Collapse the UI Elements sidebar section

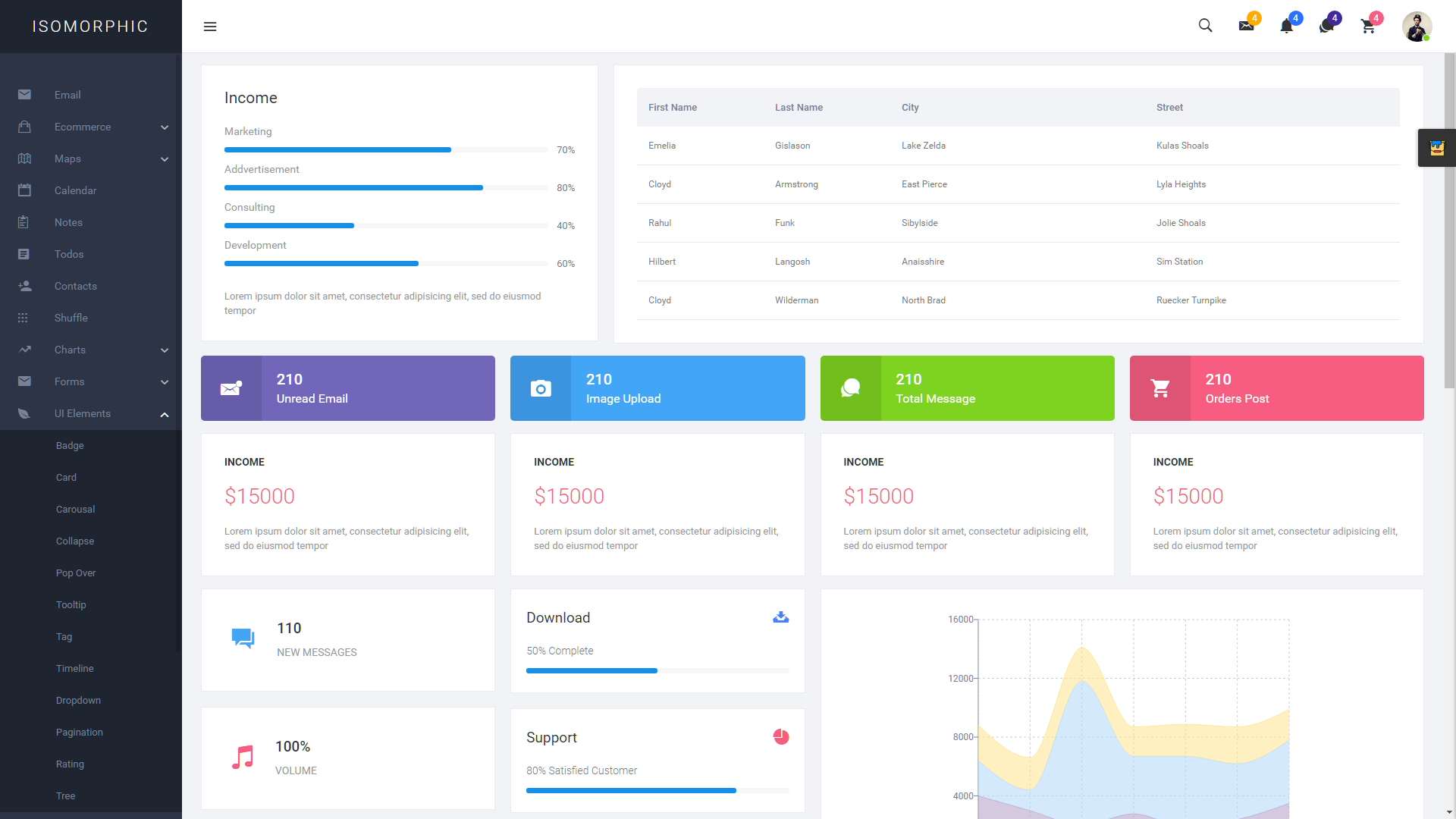(x=163, y=413)
